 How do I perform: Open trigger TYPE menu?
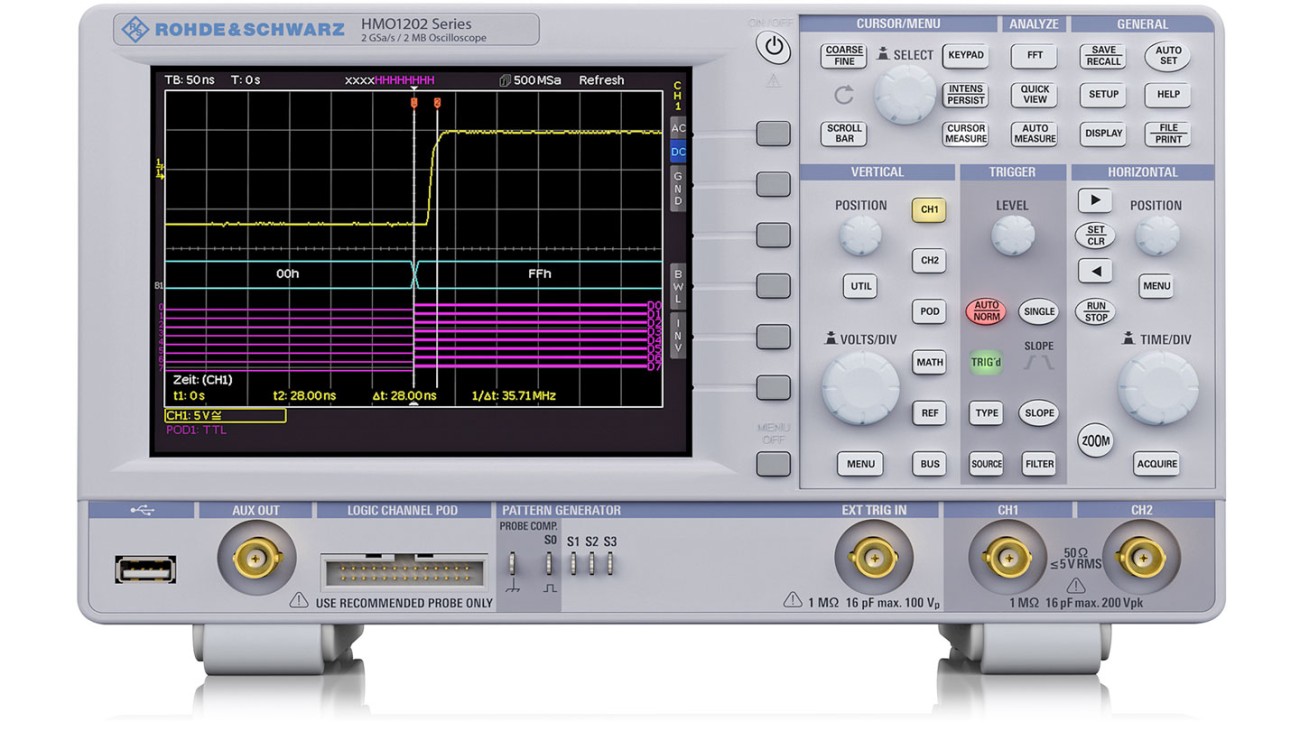pos(986,413)
